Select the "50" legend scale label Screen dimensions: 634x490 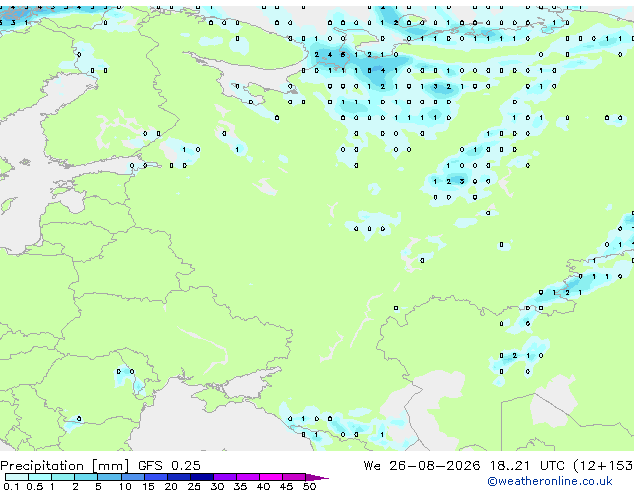tap(309, 486)
